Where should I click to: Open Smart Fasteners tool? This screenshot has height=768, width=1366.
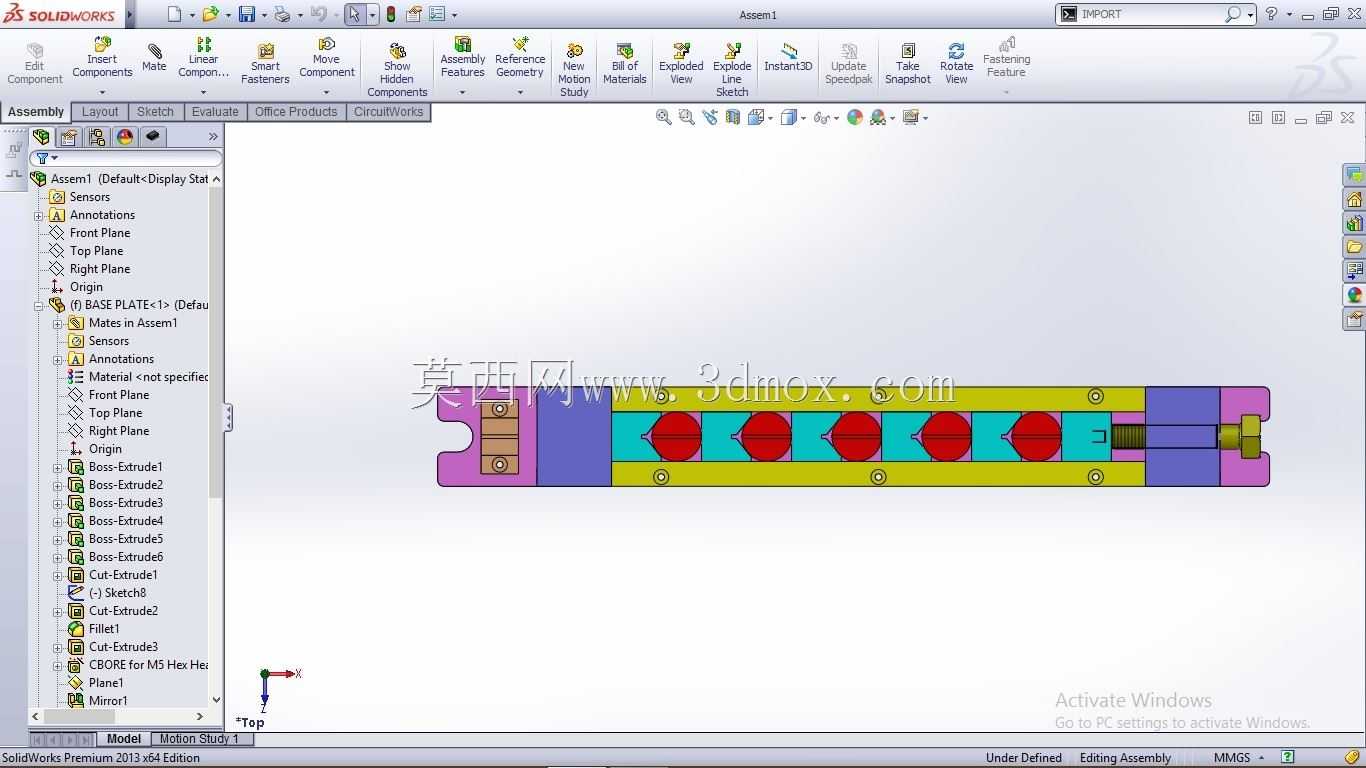click(x=265, y=63)
